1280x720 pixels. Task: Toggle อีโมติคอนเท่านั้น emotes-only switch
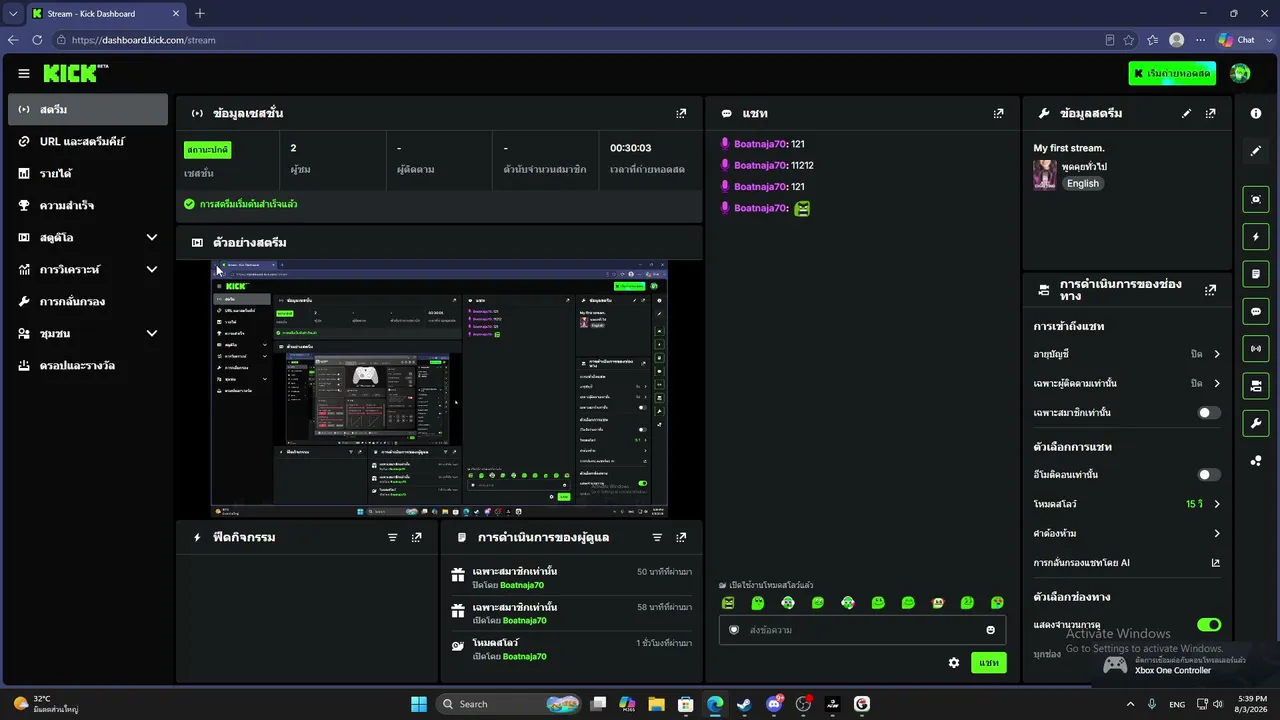[x=1209, y=475]
